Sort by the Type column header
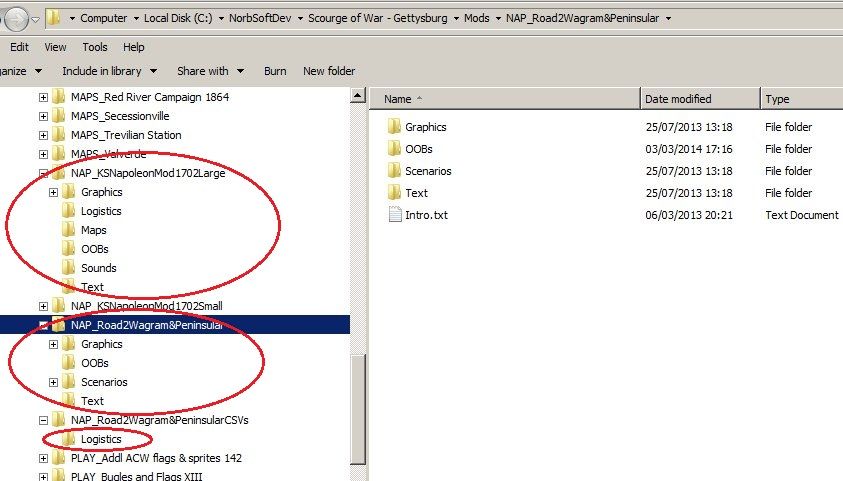Viewport: 843px width, 481px height. coord(802,99)
